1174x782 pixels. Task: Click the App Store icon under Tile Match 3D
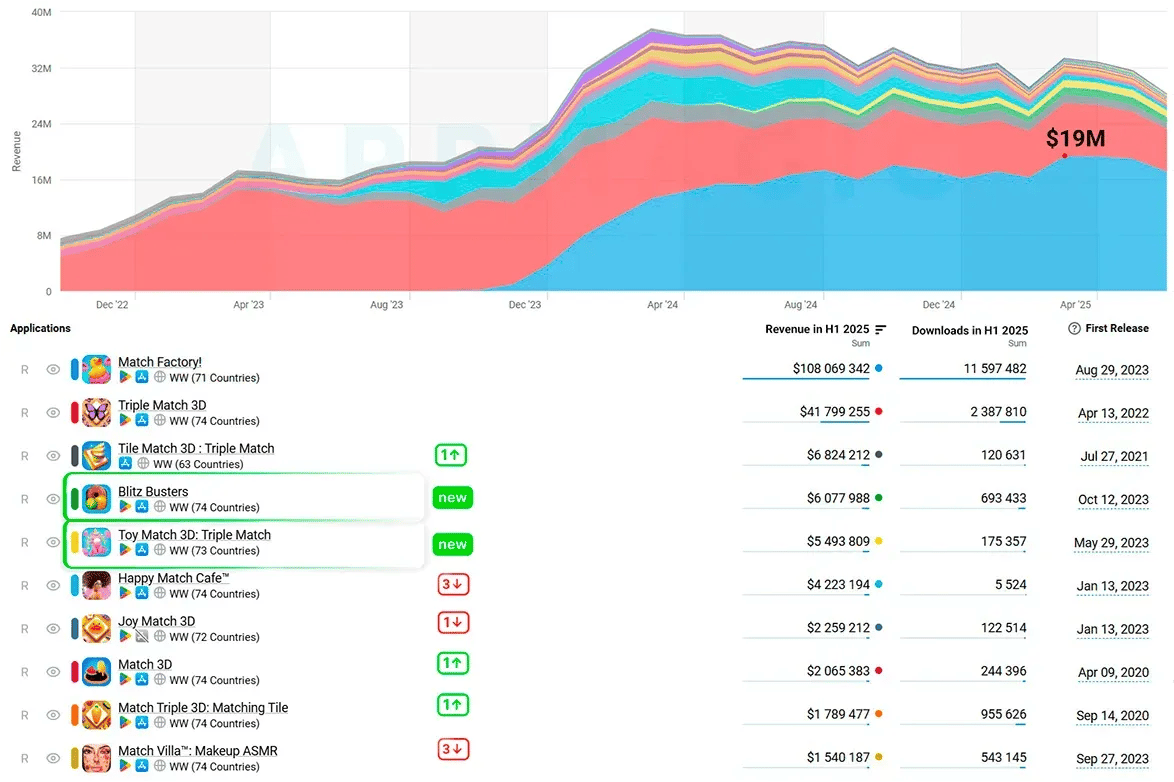pos(125,464)
